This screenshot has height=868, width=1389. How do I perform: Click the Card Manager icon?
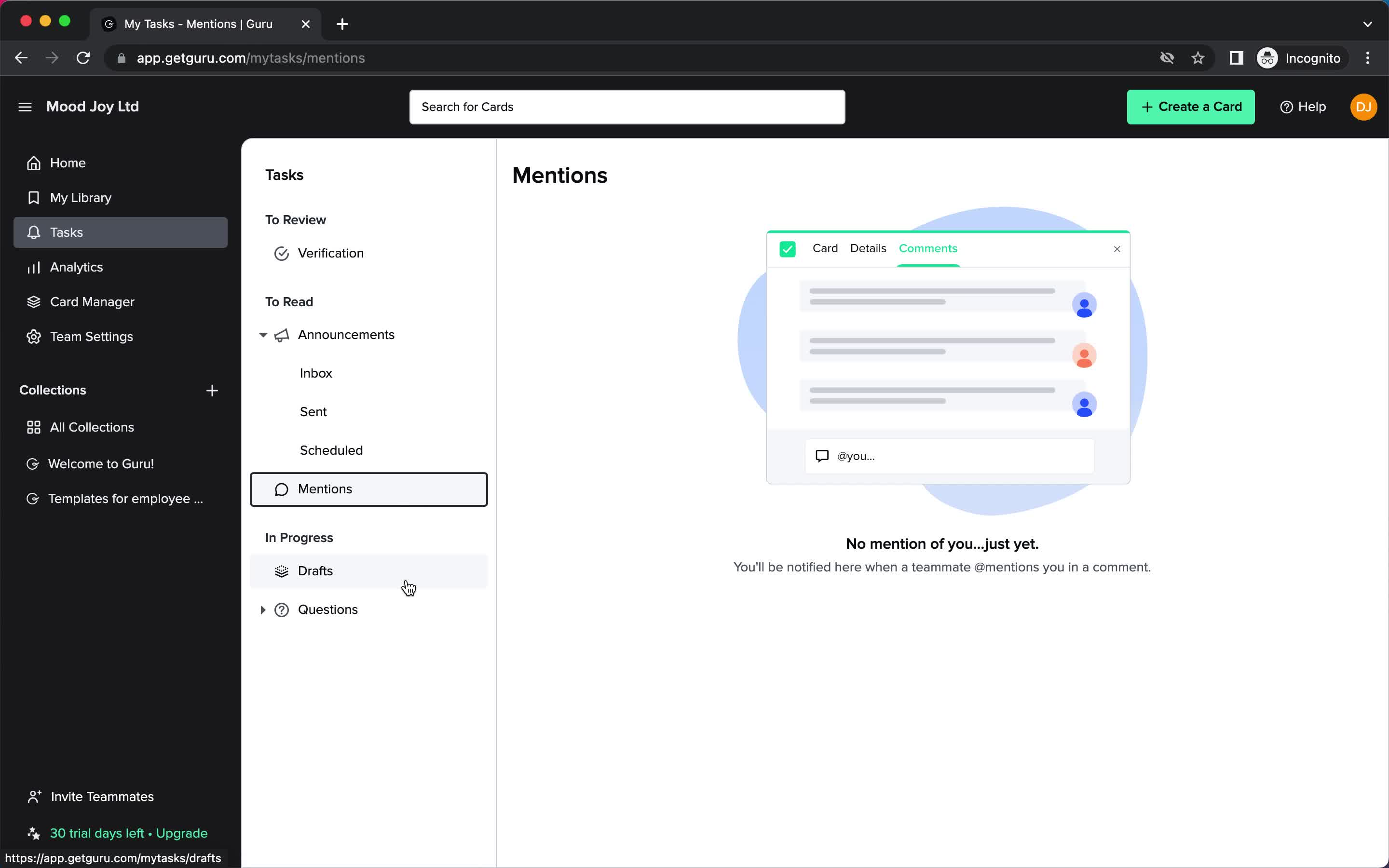point(34,301)
